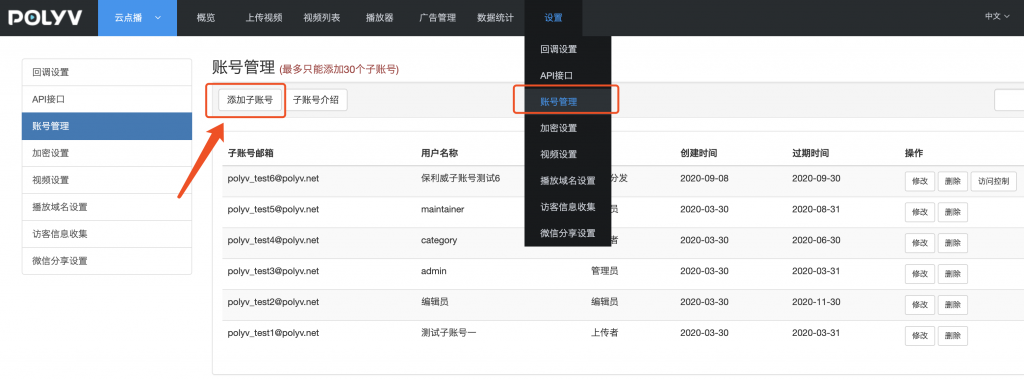
Task: Click the 子账号邮箱 column header
Action: pyautogui.click(x=251, y=153)
